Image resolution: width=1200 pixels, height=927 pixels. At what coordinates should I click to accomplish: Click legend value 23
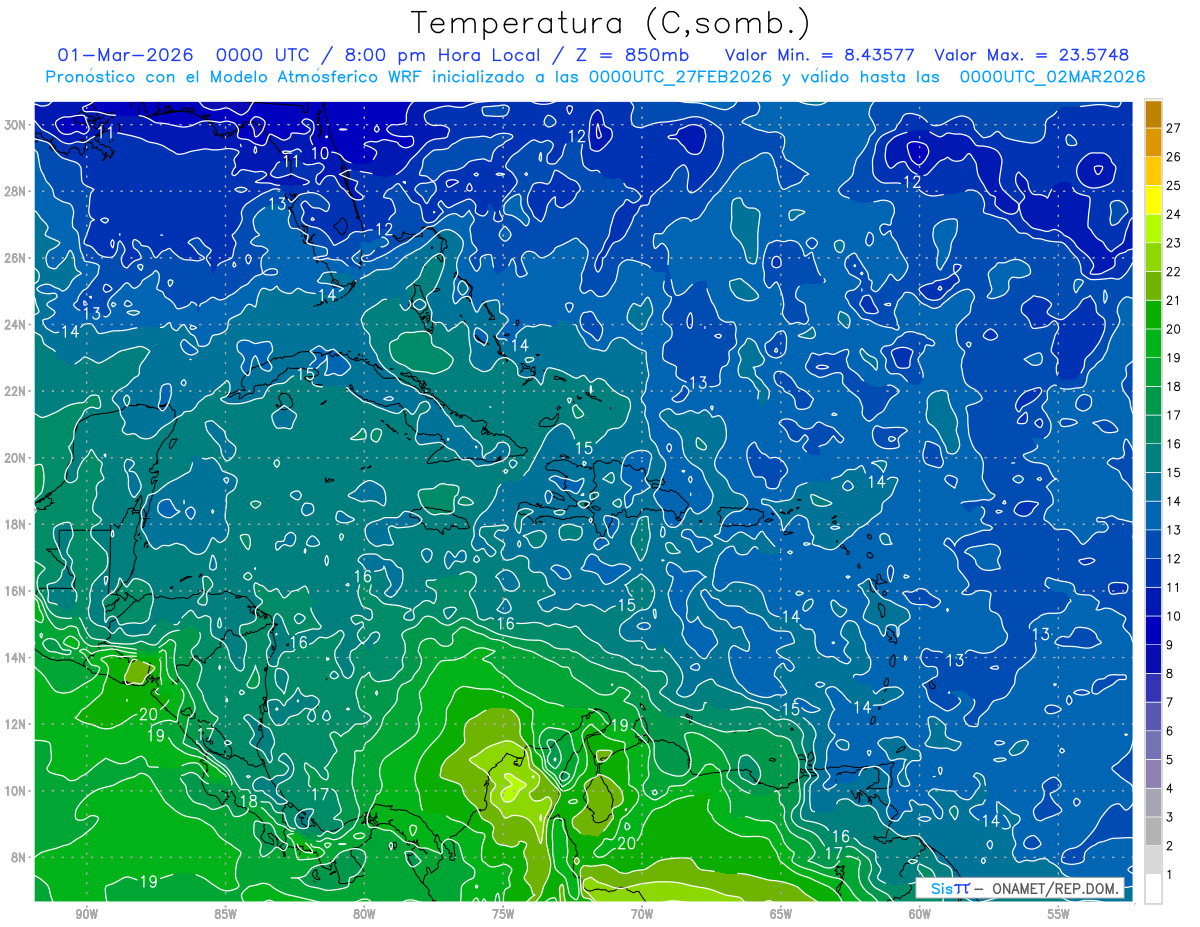(x=1173, y=243)
